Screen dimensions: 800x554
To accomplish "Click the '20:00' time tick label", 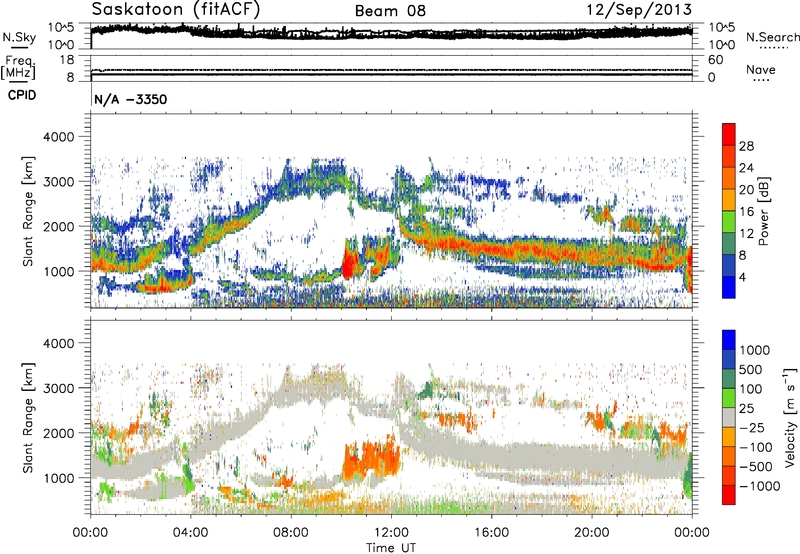I will point(591,533).
